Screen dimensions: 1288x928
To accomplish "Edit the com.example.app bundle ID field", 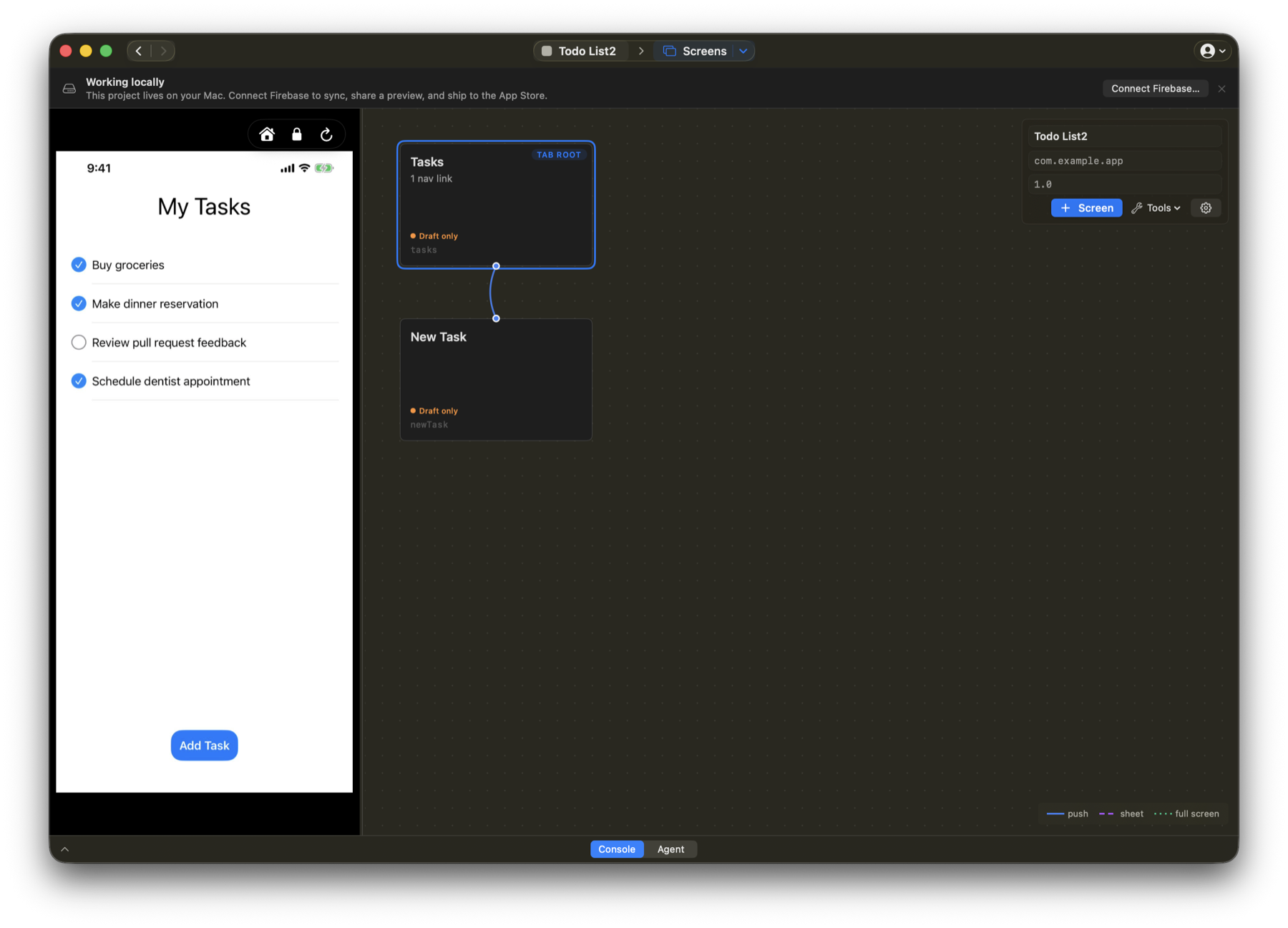I will click(x=1125, y=161).
